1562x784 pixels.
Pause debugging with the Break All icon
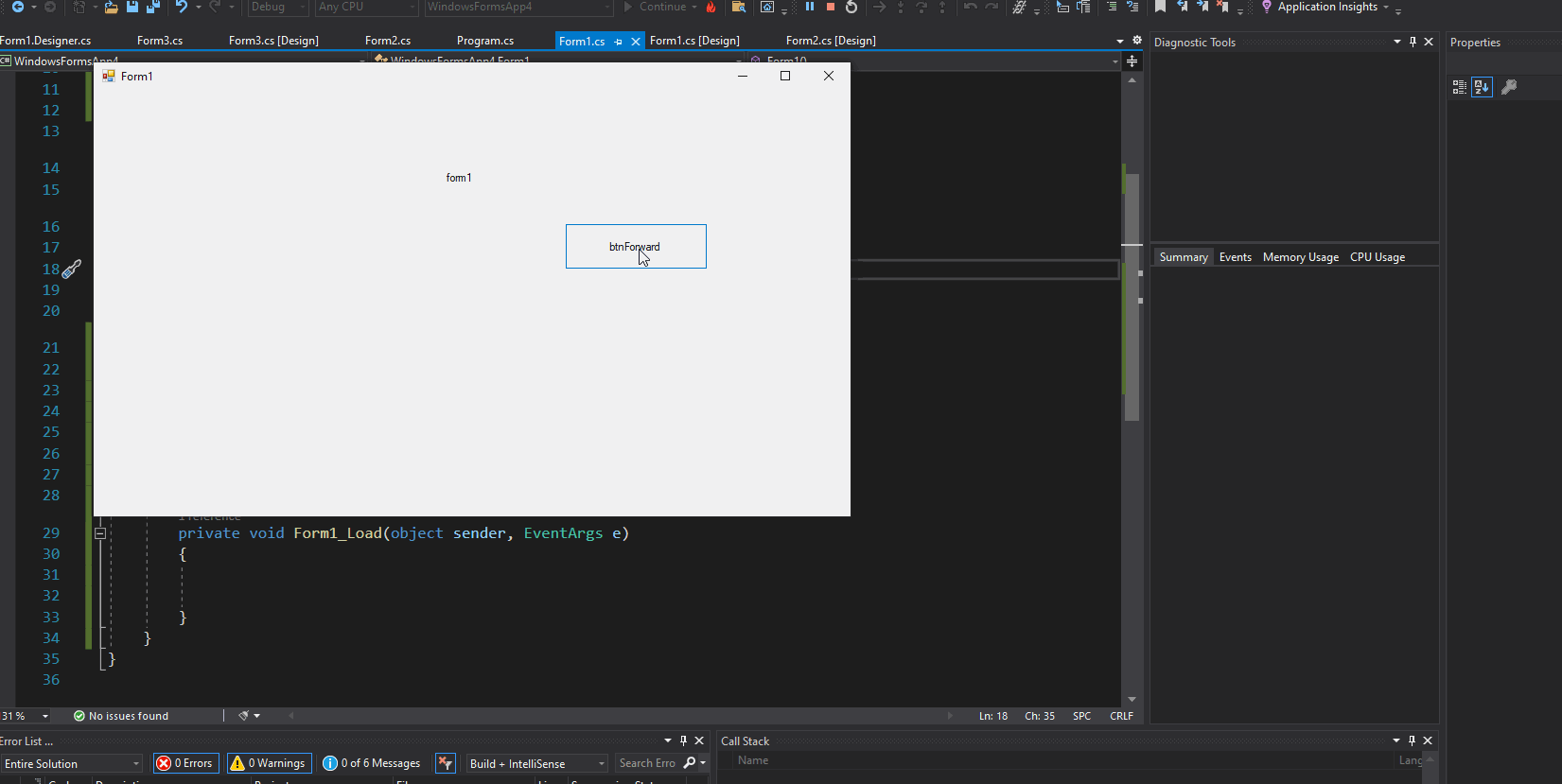pyautogui.click(x=810, y=7)
